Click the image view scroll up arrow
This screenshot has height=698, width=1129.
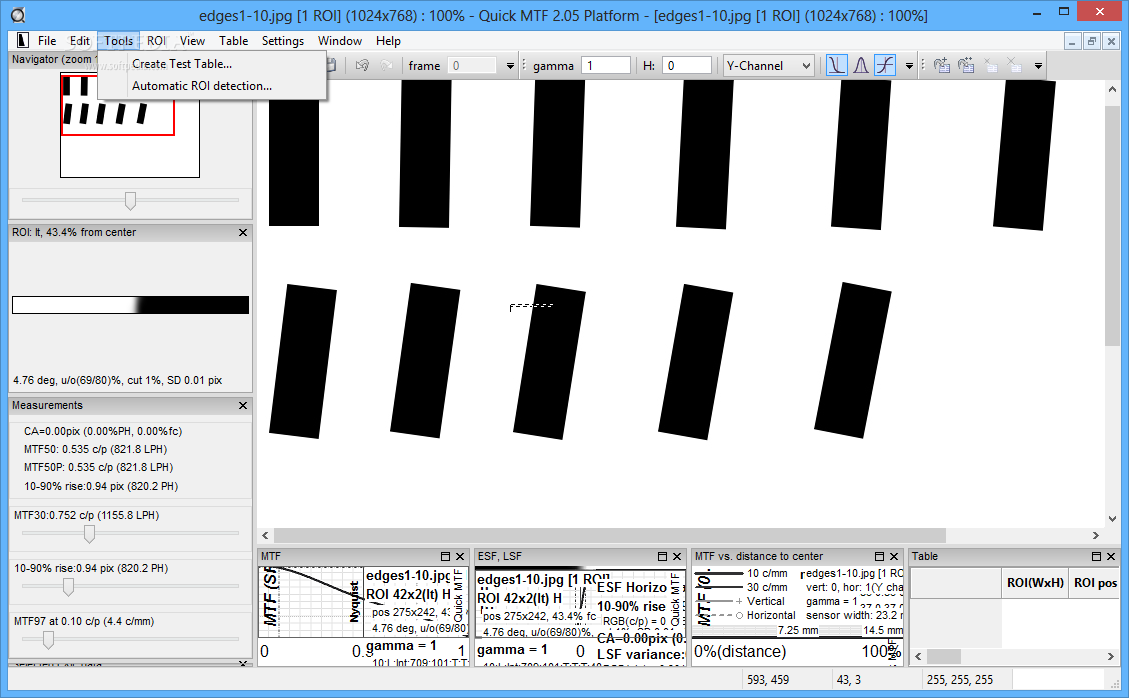1112,89
